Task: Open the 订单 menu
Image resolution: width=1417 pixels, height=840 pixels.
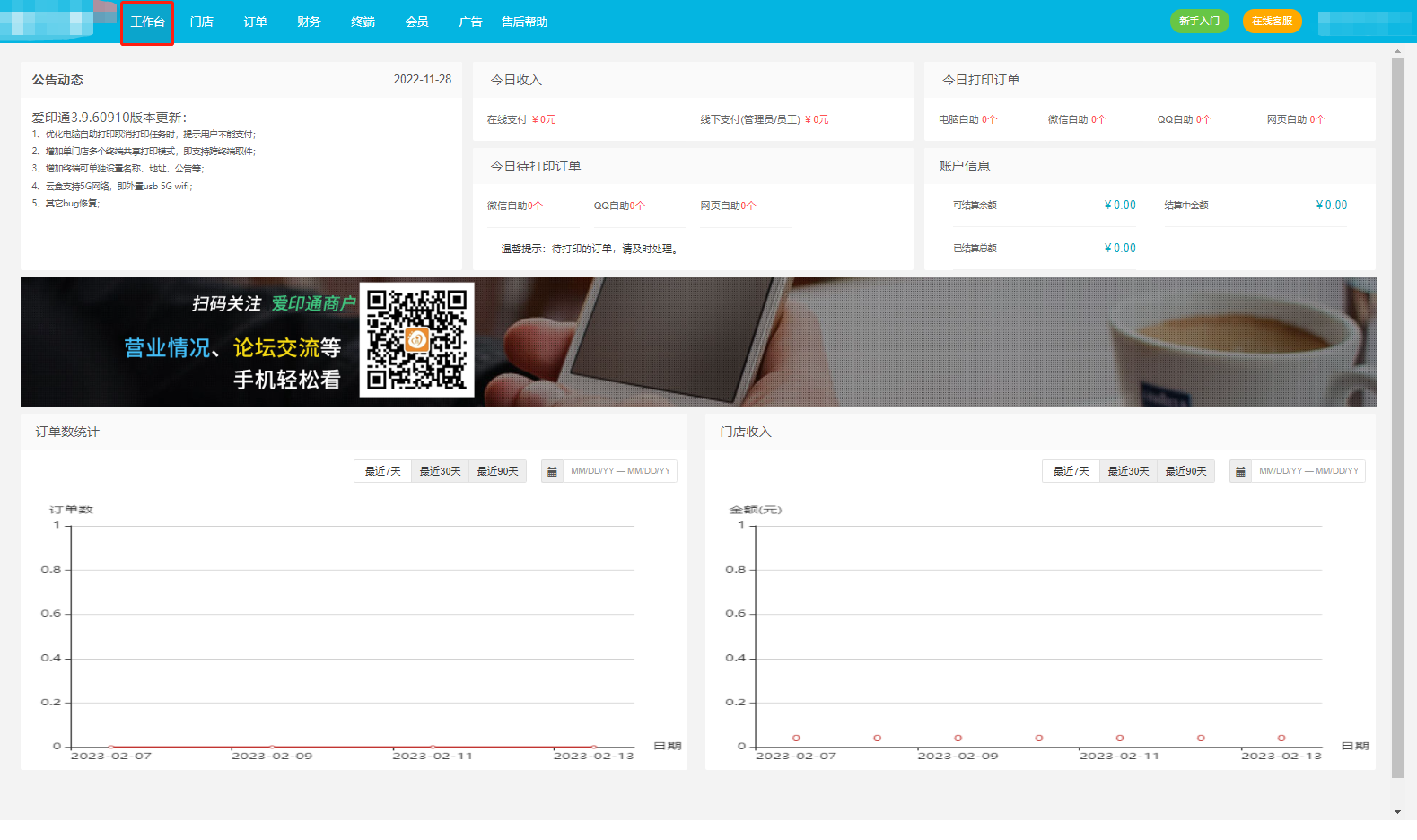Action: tap(255, 22)
